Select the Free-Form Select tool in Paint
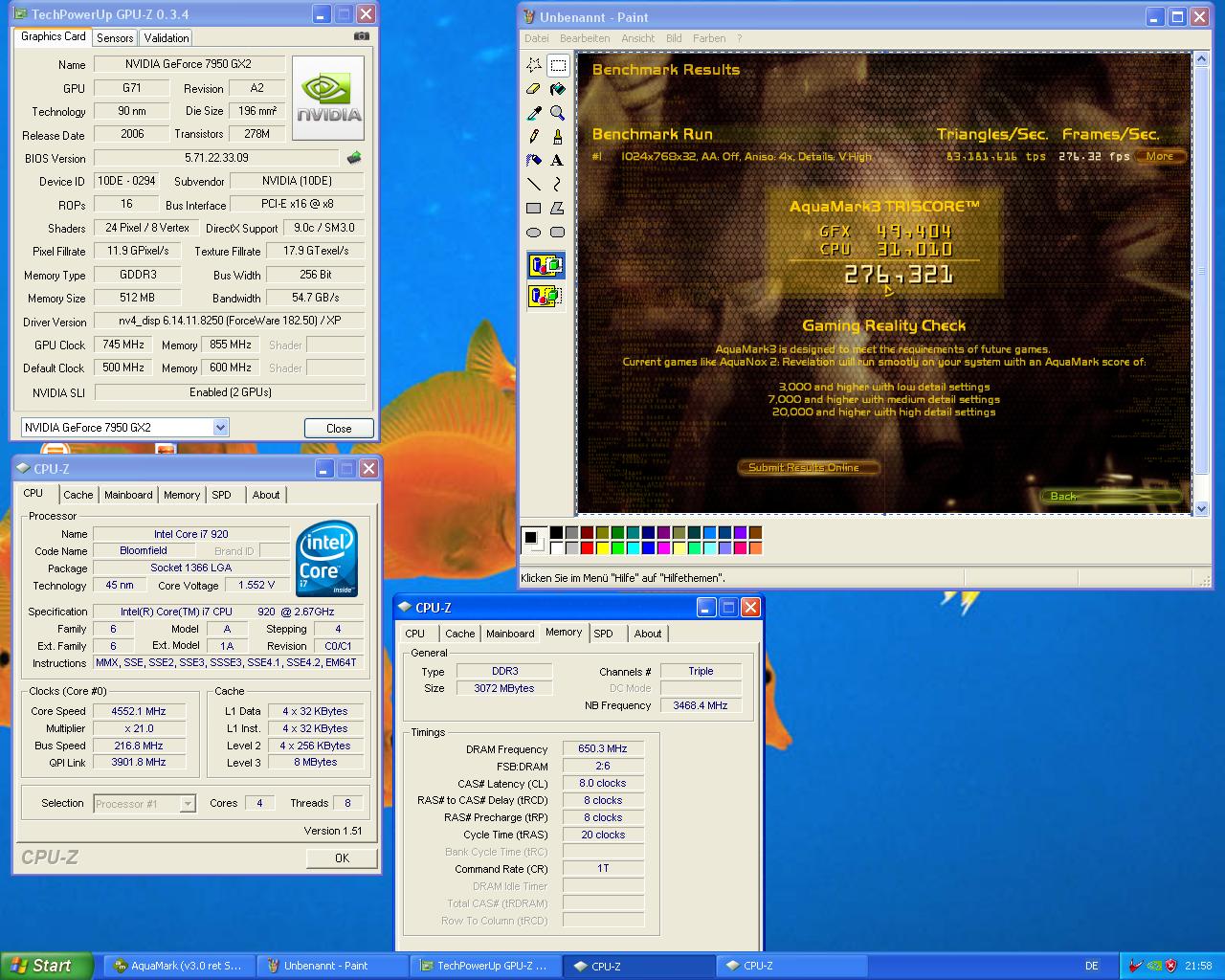The width and height of the screenshot is (1225, 980). tap(534, 65)
